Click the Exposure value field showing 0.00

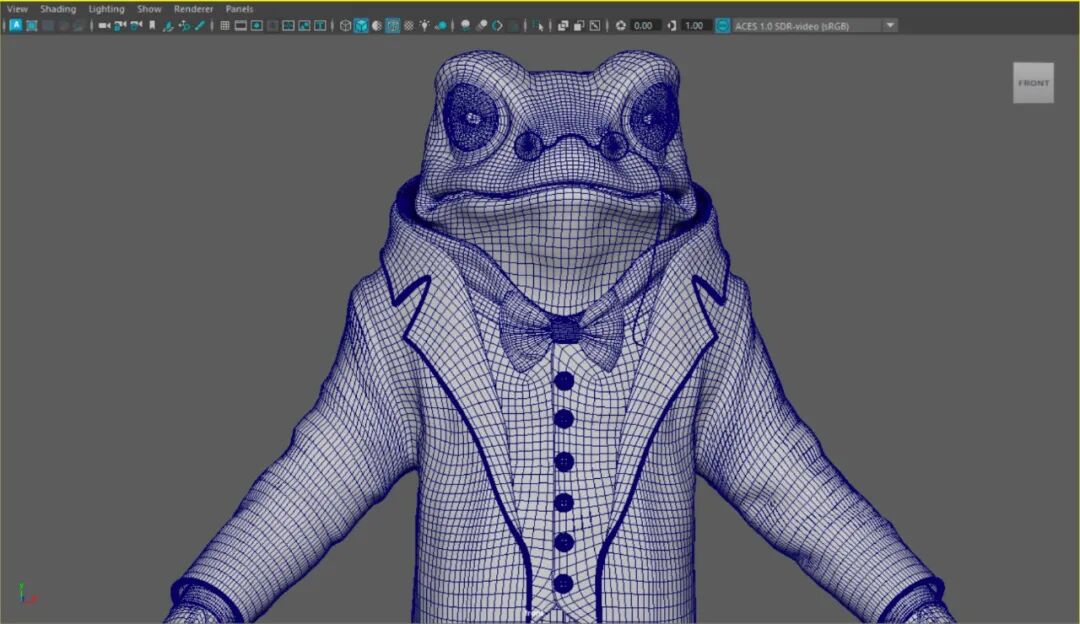[x=643, y=25]
